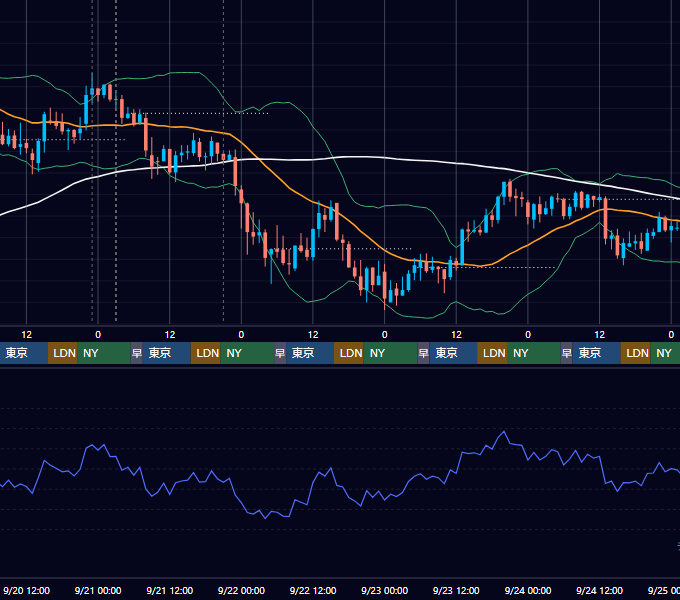Select the 9/21 12:00 time axis label

170,590
